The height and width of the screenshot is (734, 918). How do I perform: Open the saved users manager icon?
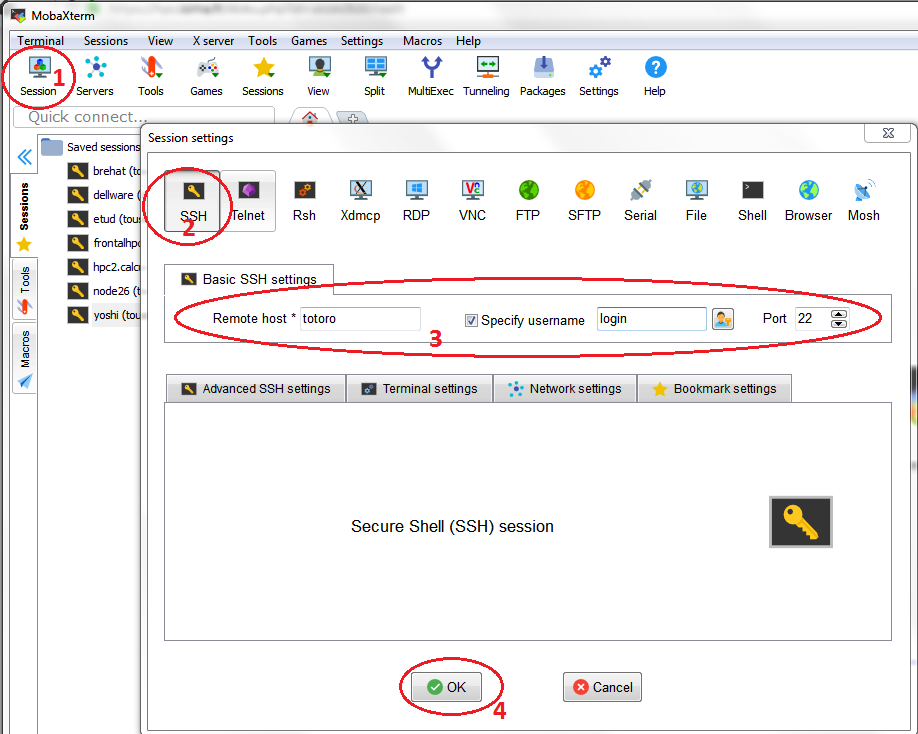(x=722, y=320)
